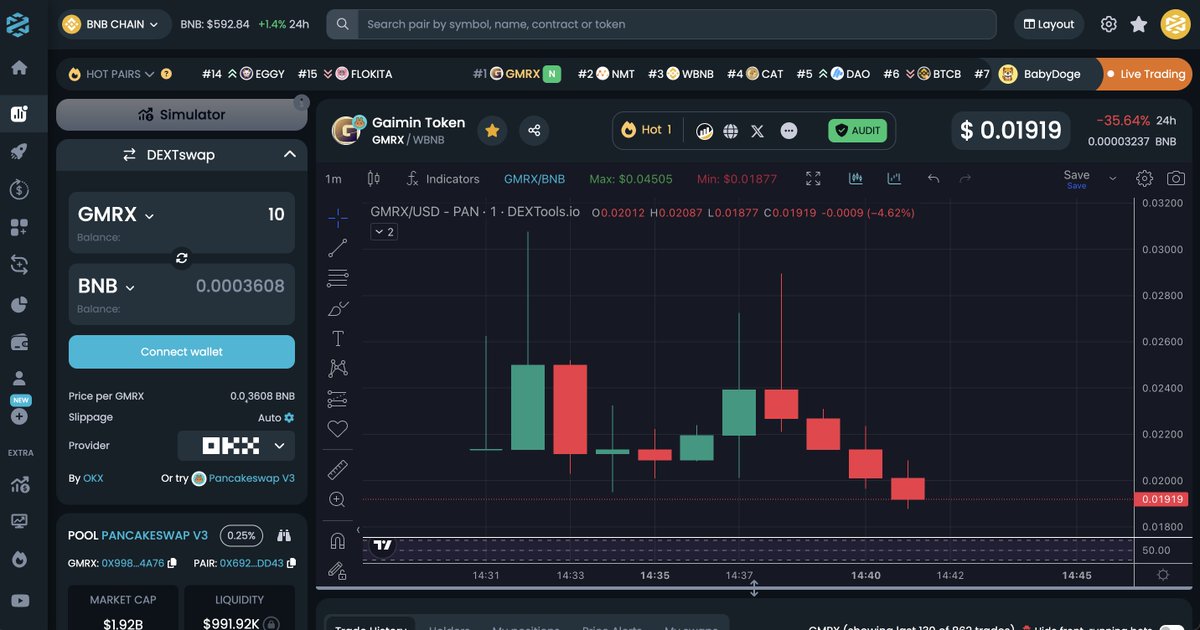
Task: Favorite Gaimin Token with the star button
Action: [491, 130]
